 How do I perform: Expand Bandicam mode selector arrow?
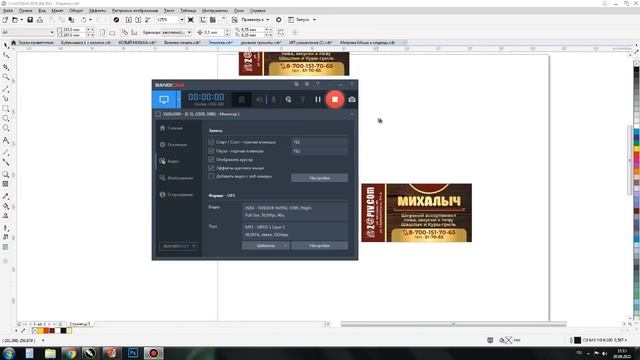[x=178, y=100]
